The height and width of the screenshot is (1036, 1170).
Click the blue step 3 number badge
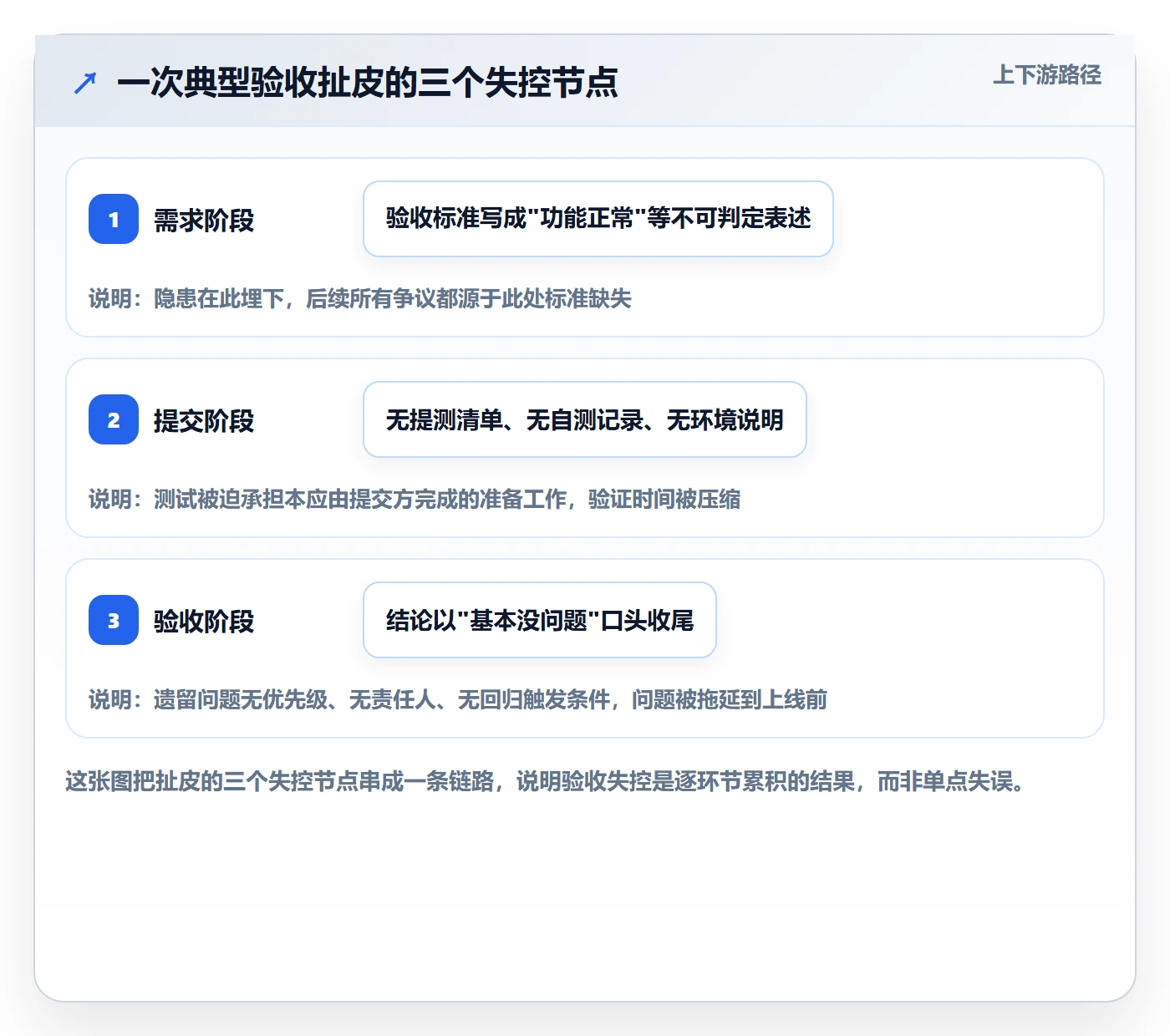(114, 620)
